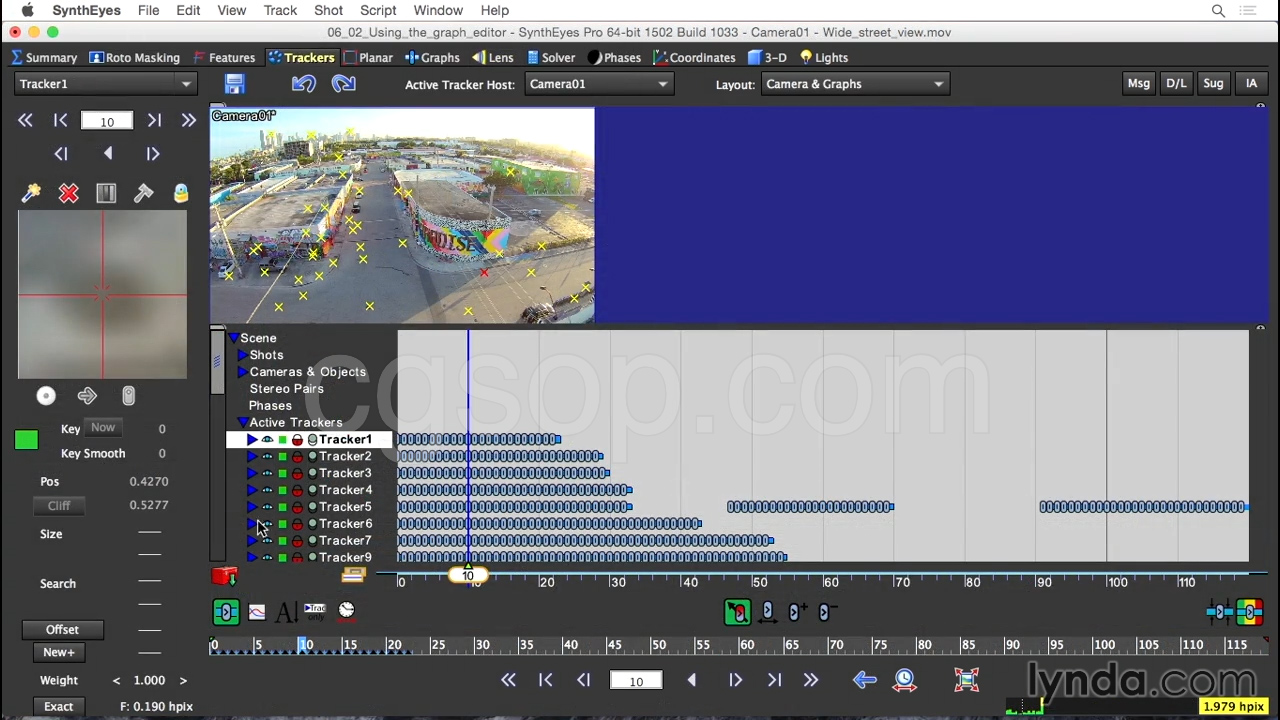Click the frame 10 marker on graph ruler
1280x720 pixels.
[468, 575]
